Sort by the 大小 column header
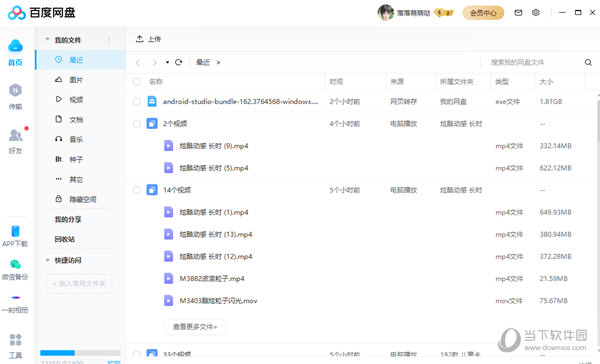The height and width of the screenshot is (364, 600). 546,82
